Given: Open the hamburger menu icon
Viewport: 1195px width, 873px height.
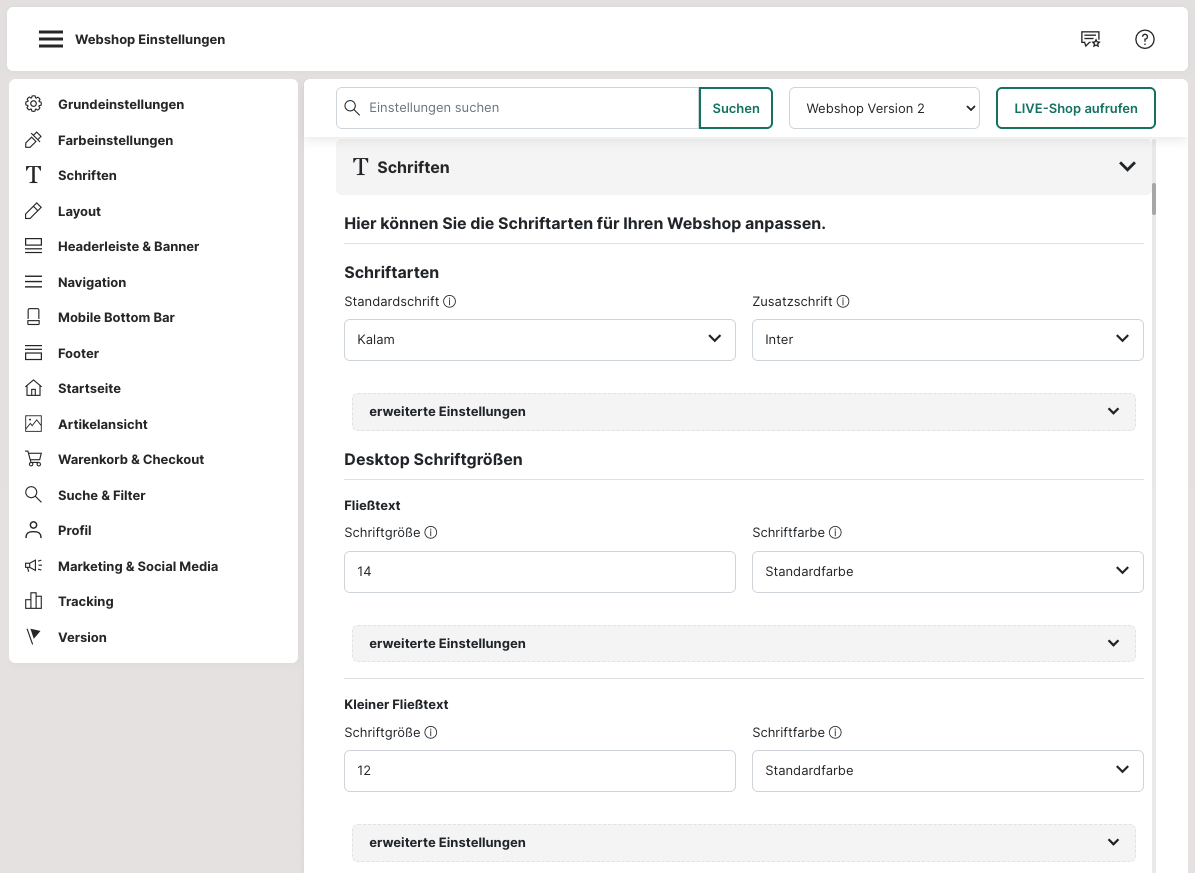Looking at the screenshot, I should pyautogui.click(x=51, y=39).
